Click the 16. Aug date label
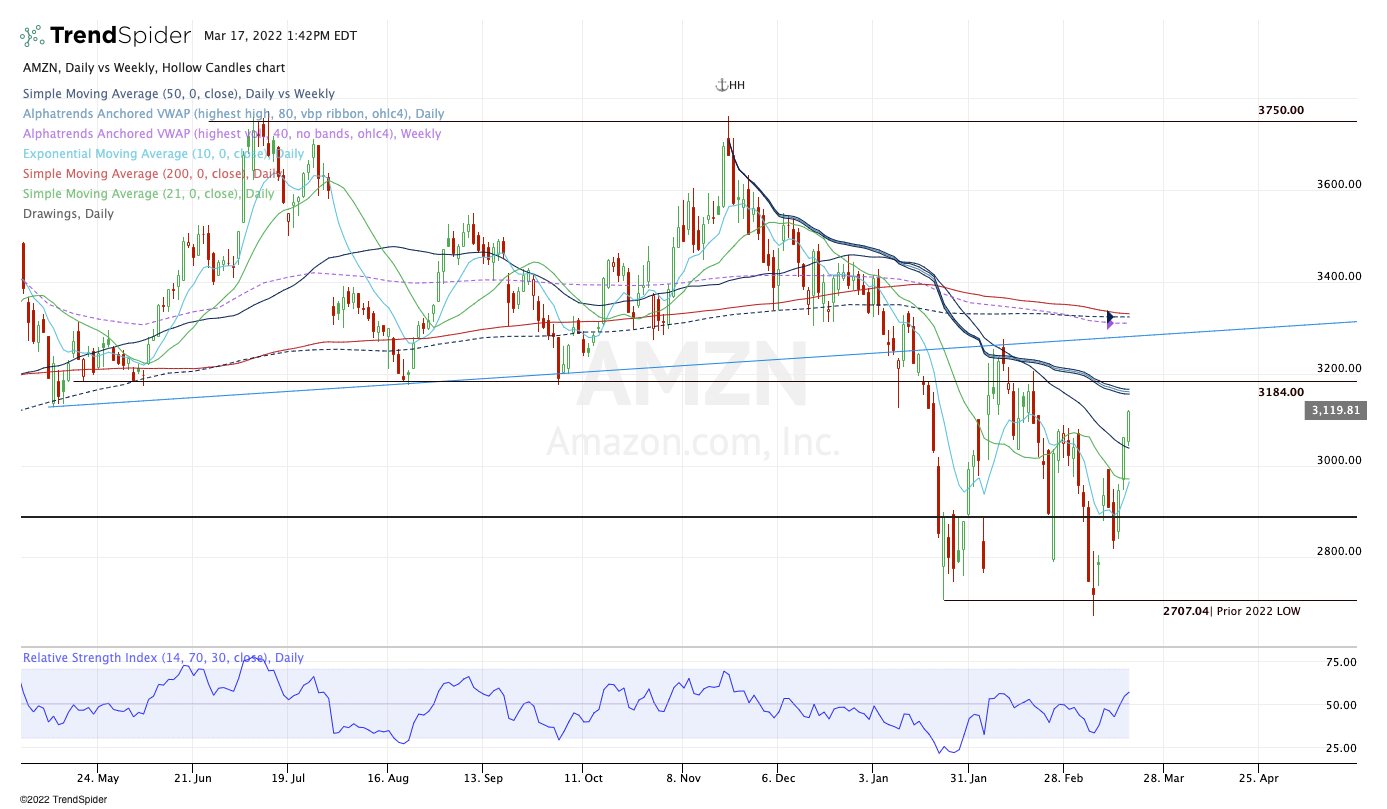 [388, 777]
